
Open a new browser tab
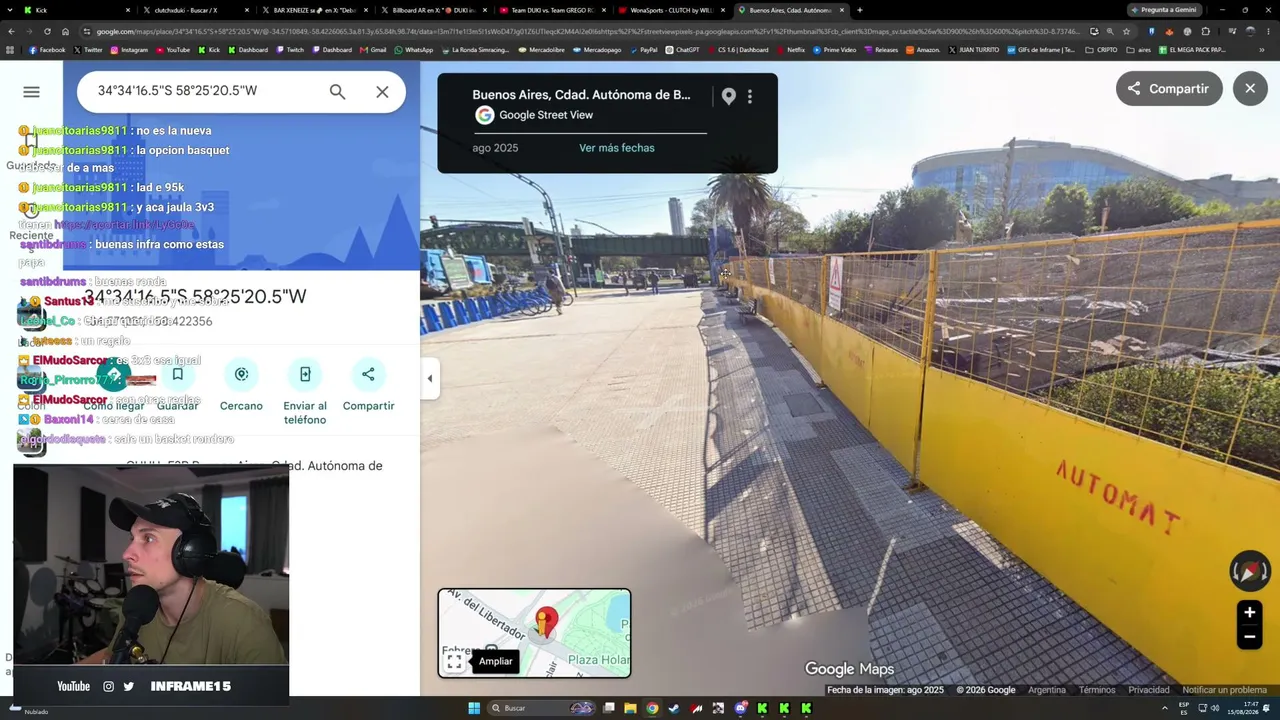[x=860, y=10]
